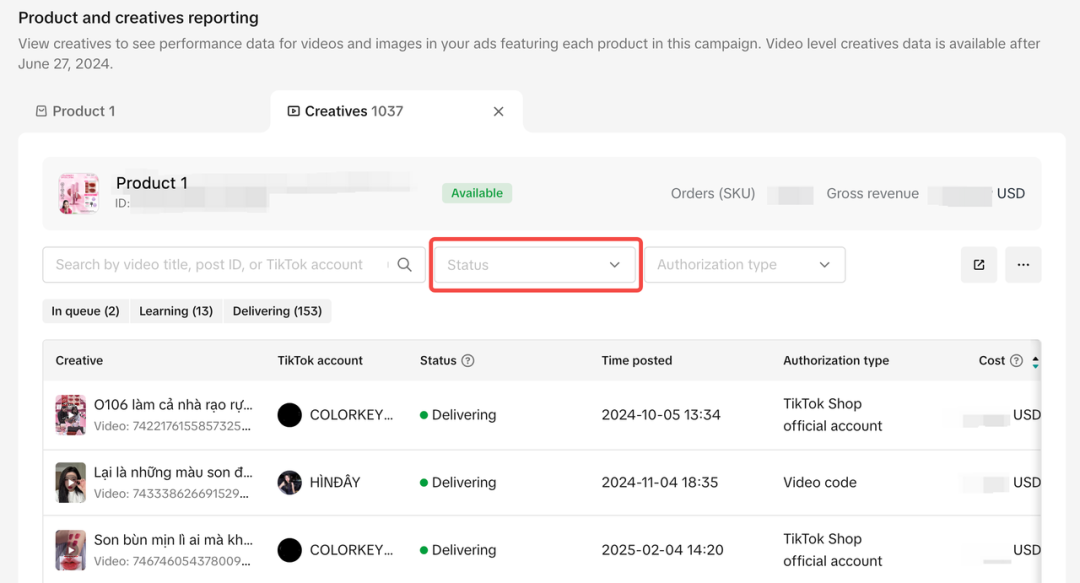Filter by Delivering (153) chip
The height and width of the screenshot is (583, 1080).
(277, 311)
